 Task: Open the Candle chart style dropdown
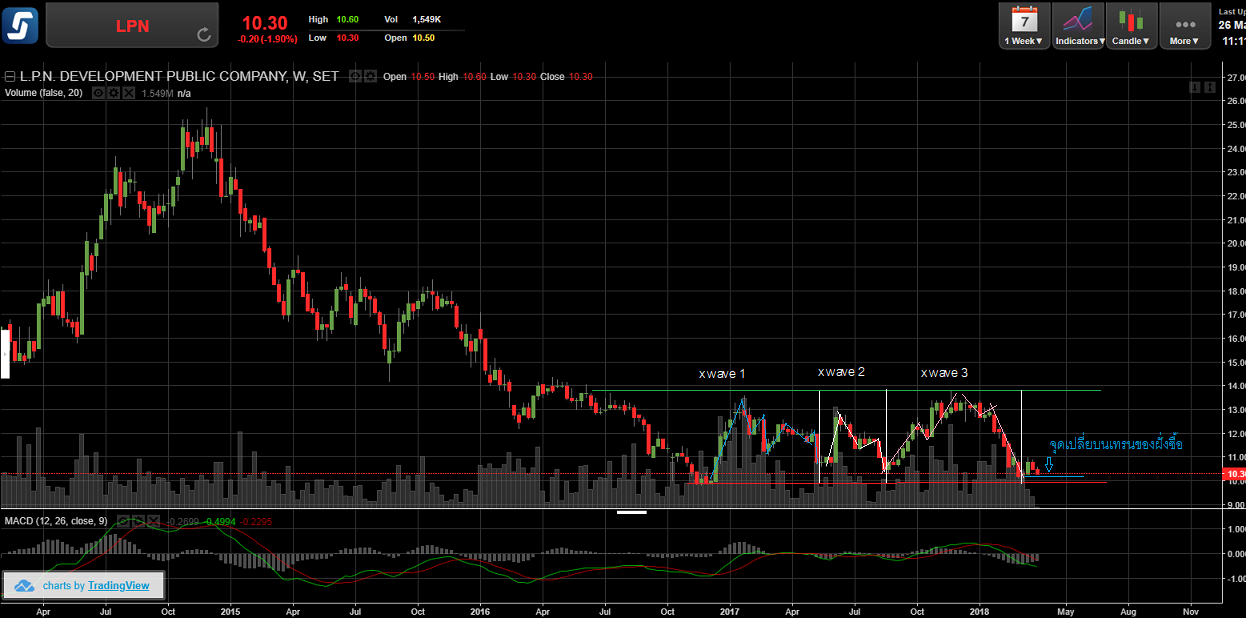[x=1132, y=26]
